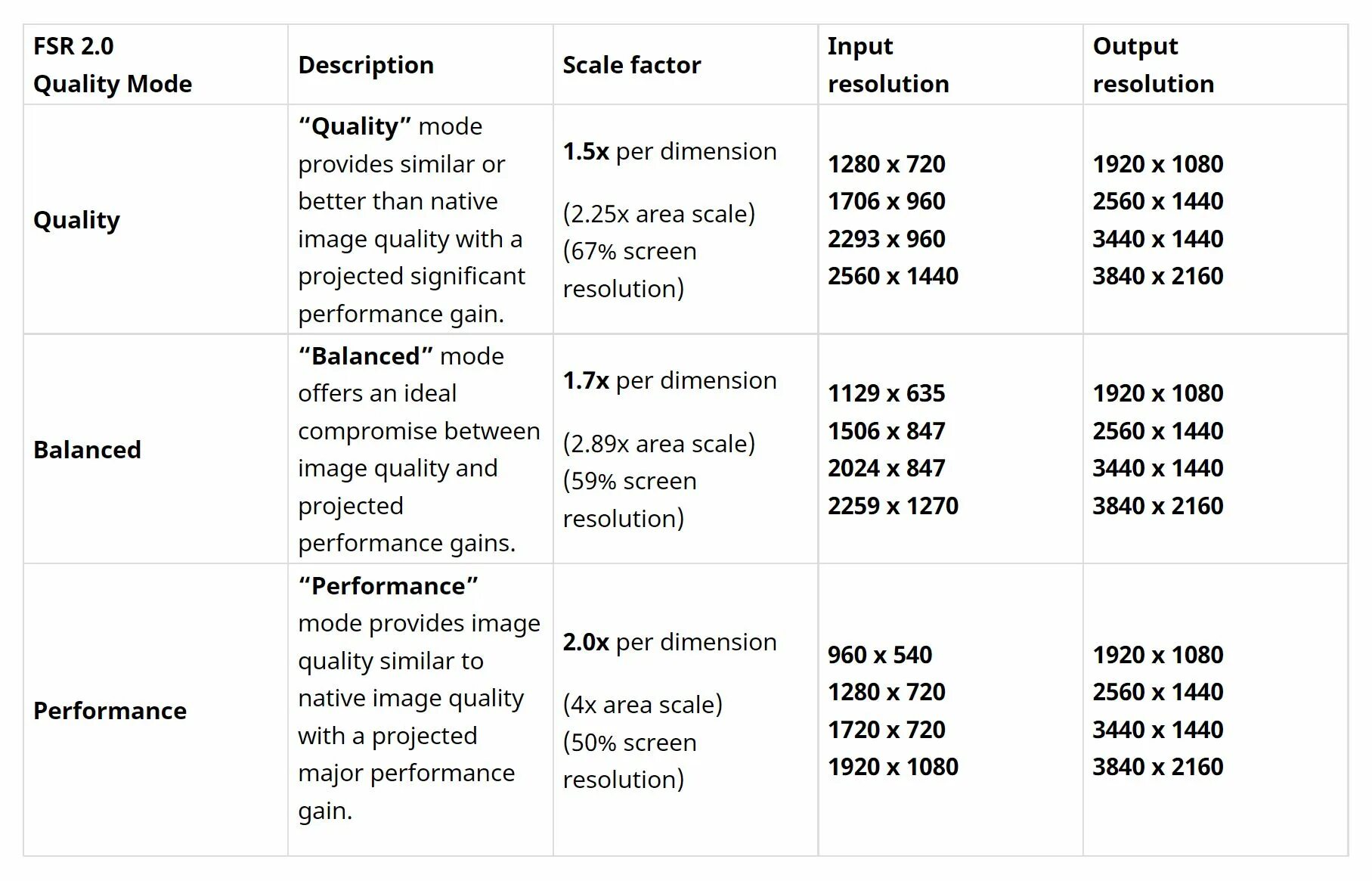The image size is (1372, 881).
Task: Click the FSR 2.0 Quality Mode header
Action: pyautogui.click(x=113, y=65)
